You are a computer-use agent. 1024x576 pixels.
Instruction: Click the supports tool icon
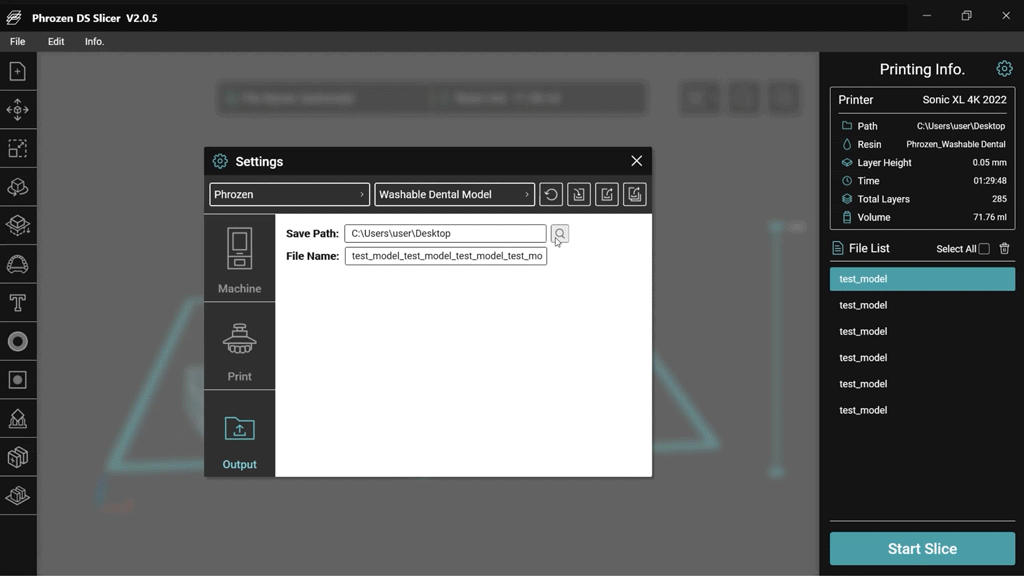[x=18, y=419]
